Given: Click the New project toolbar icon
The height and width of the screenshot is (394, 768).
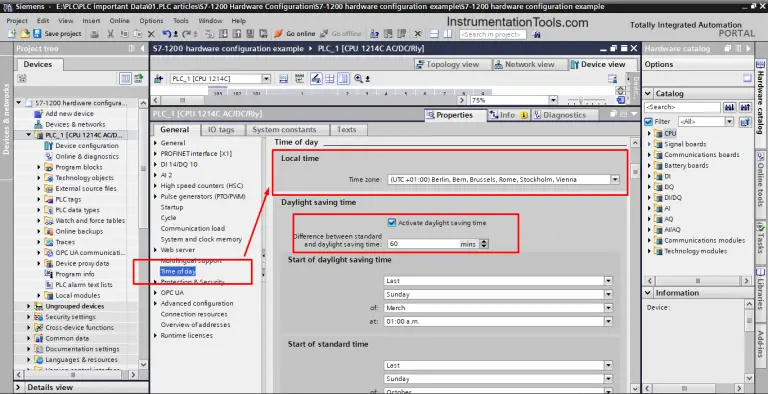Looking at the screenshot, I should point(13,34).
